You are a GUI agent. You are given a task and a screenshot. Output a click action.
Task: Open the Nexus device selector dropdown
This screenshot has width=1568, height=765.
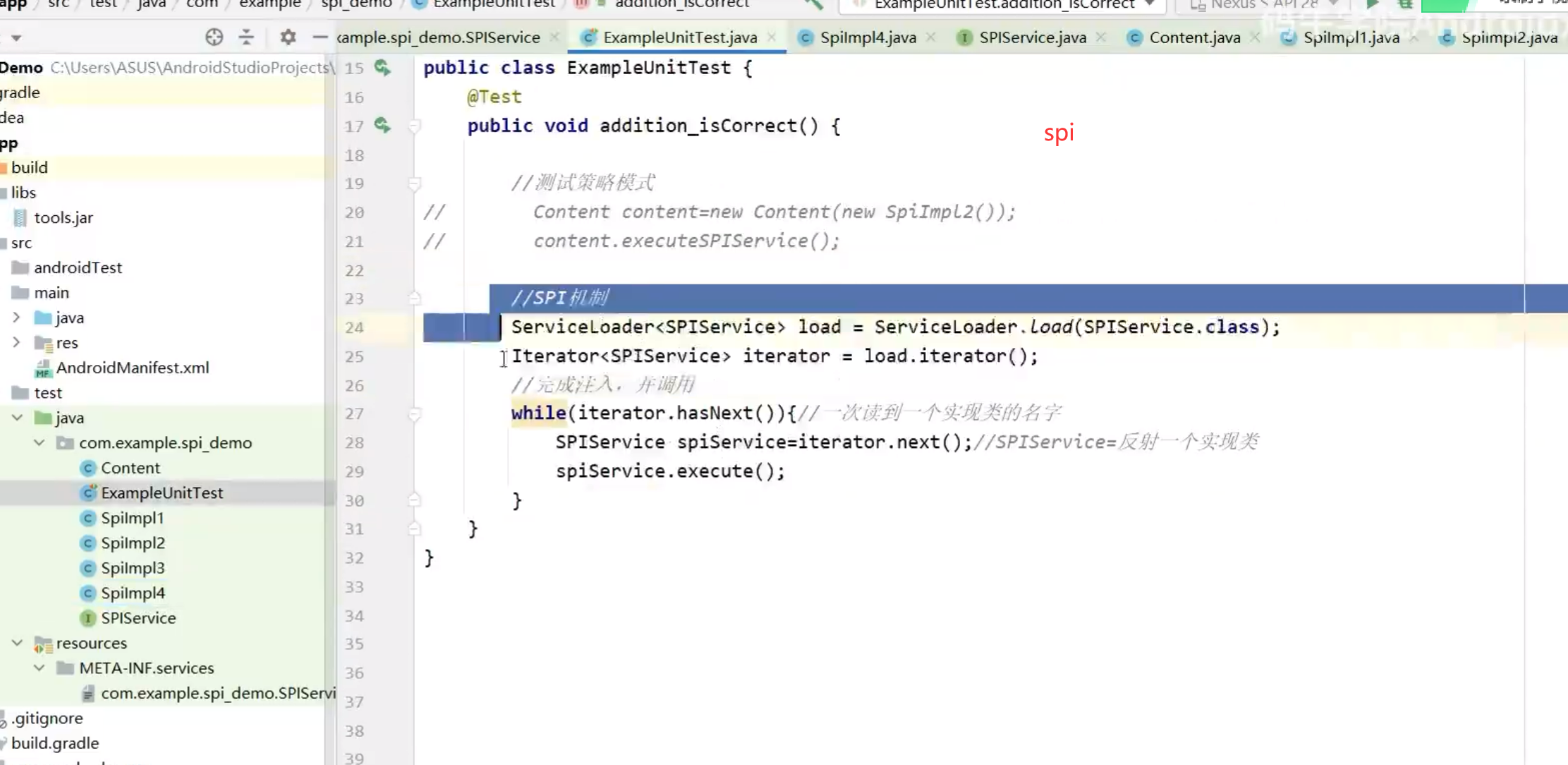coord(1263,4)
